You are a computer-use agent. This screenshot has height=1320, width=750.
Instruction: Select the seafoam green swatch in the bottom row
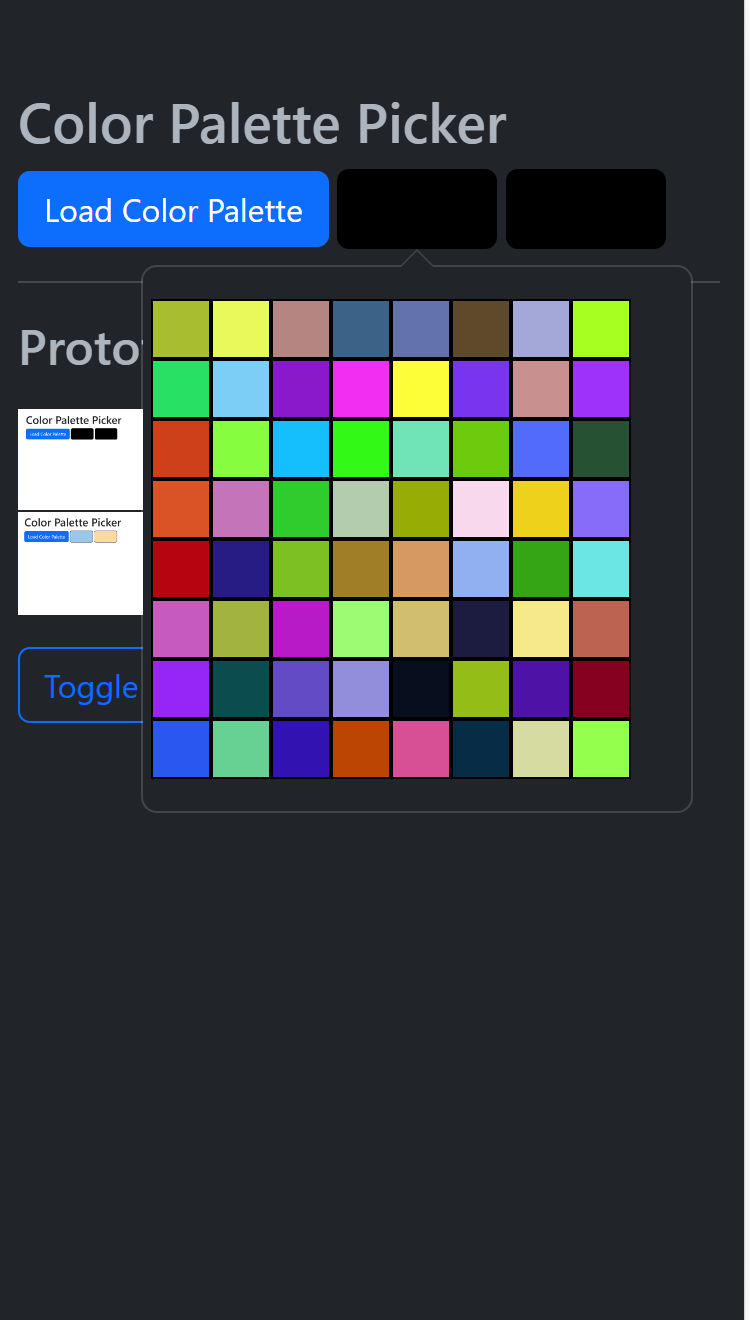pyautogui.click(x=241, y=749)
